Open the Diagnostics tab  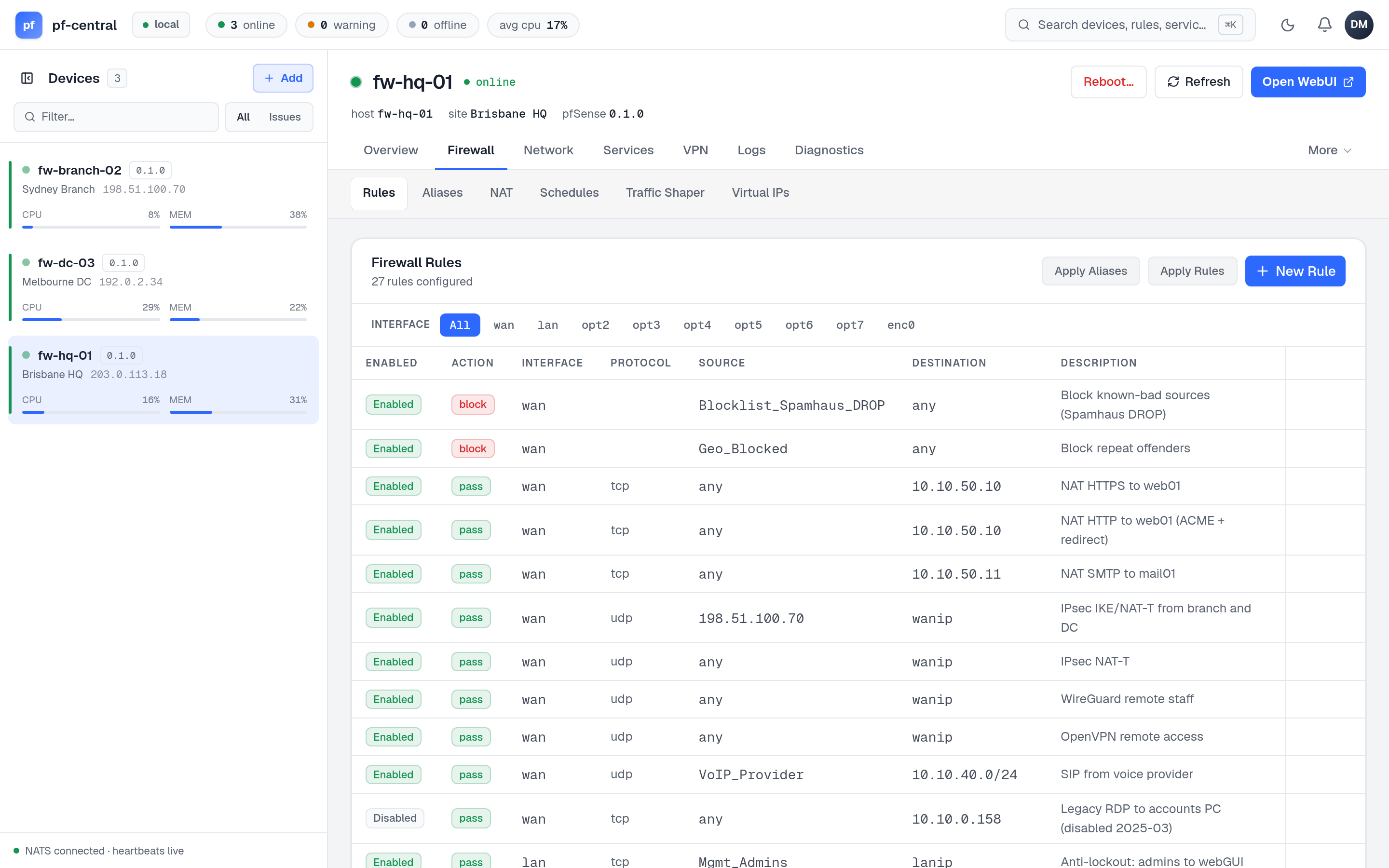click(829, 150)
